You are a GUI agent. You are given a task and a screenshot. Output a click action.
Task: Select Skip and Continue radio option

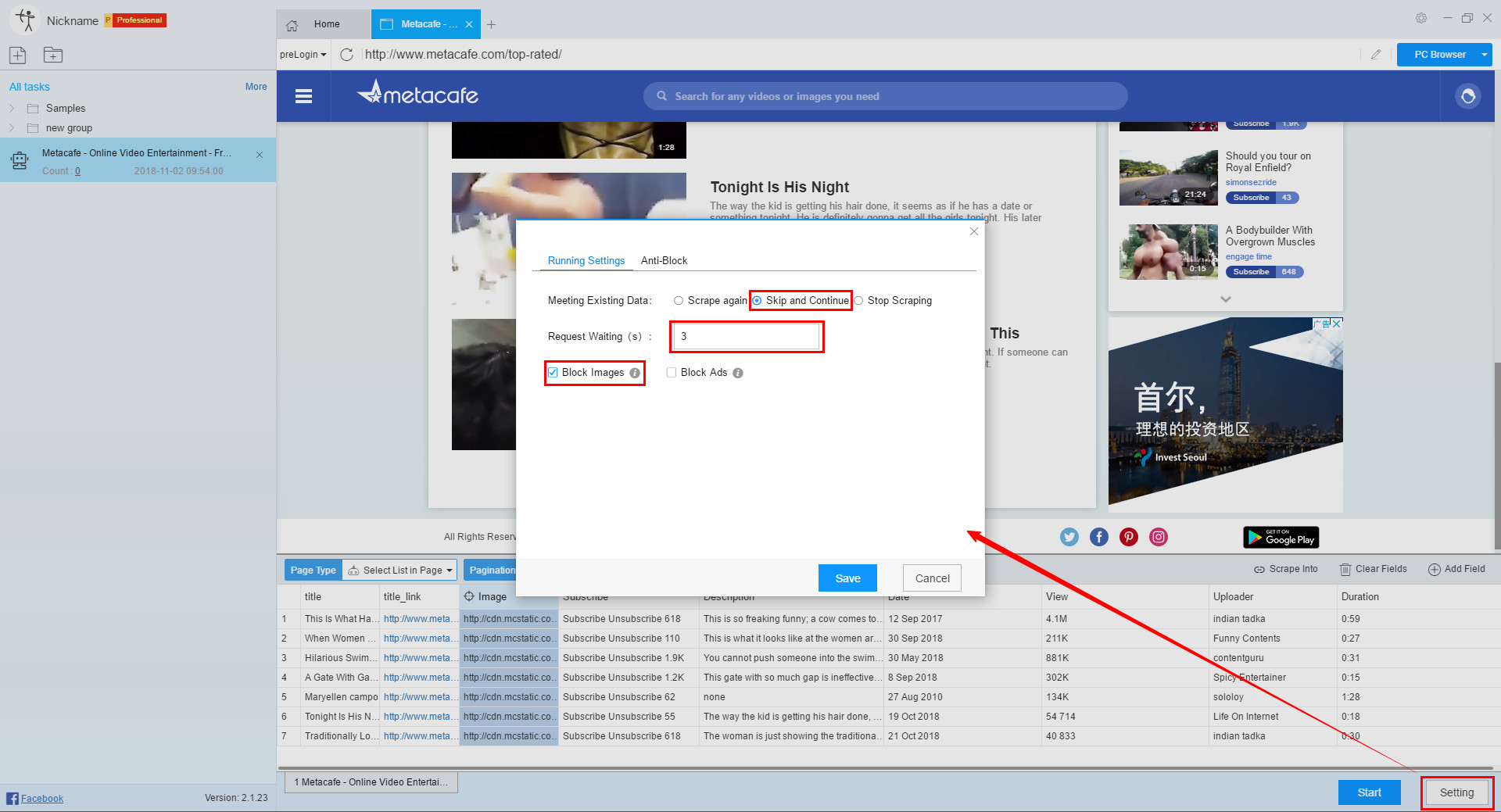coord(757,301)
